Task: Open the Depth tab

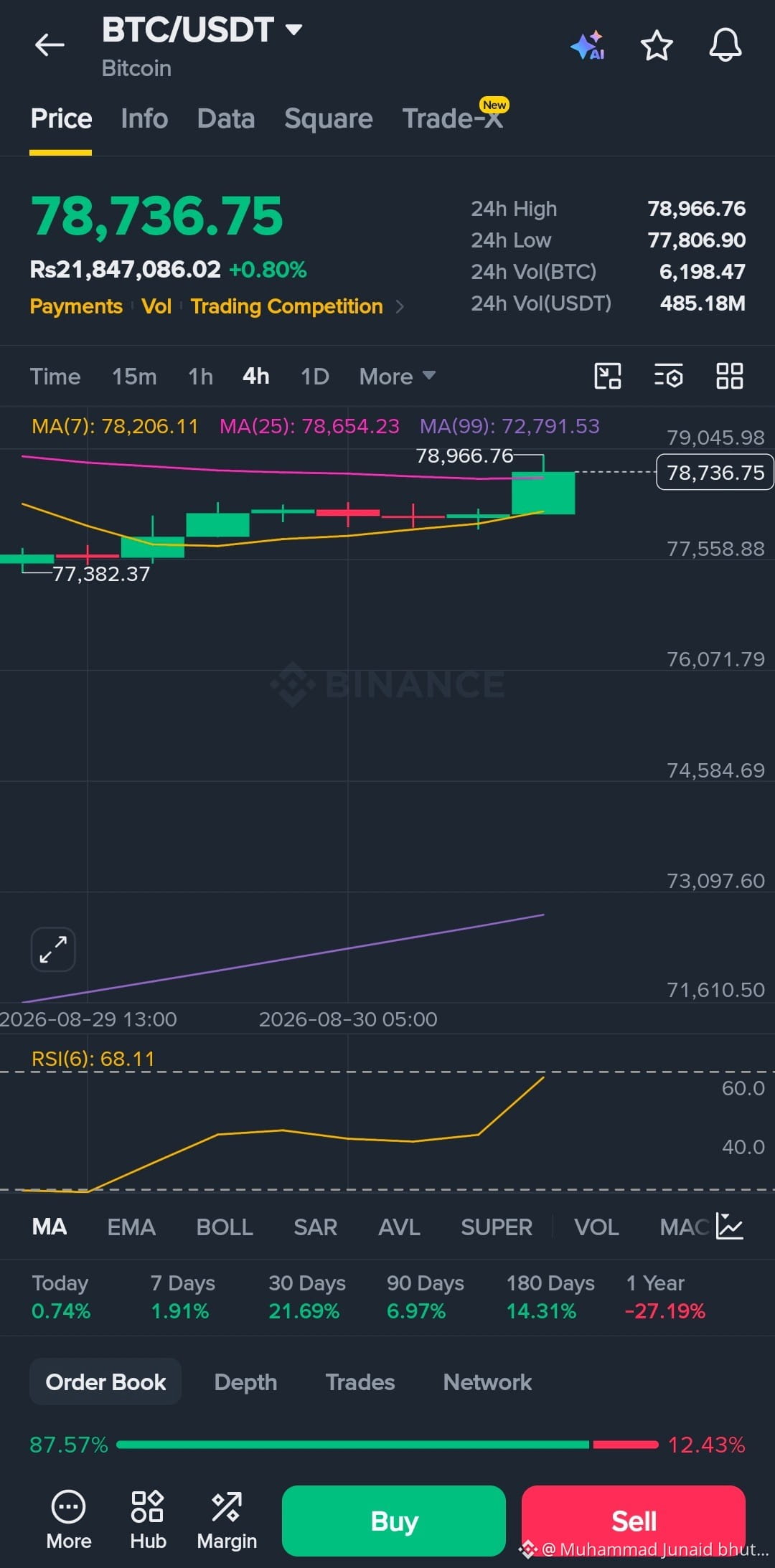Action: pos(245,1382)
